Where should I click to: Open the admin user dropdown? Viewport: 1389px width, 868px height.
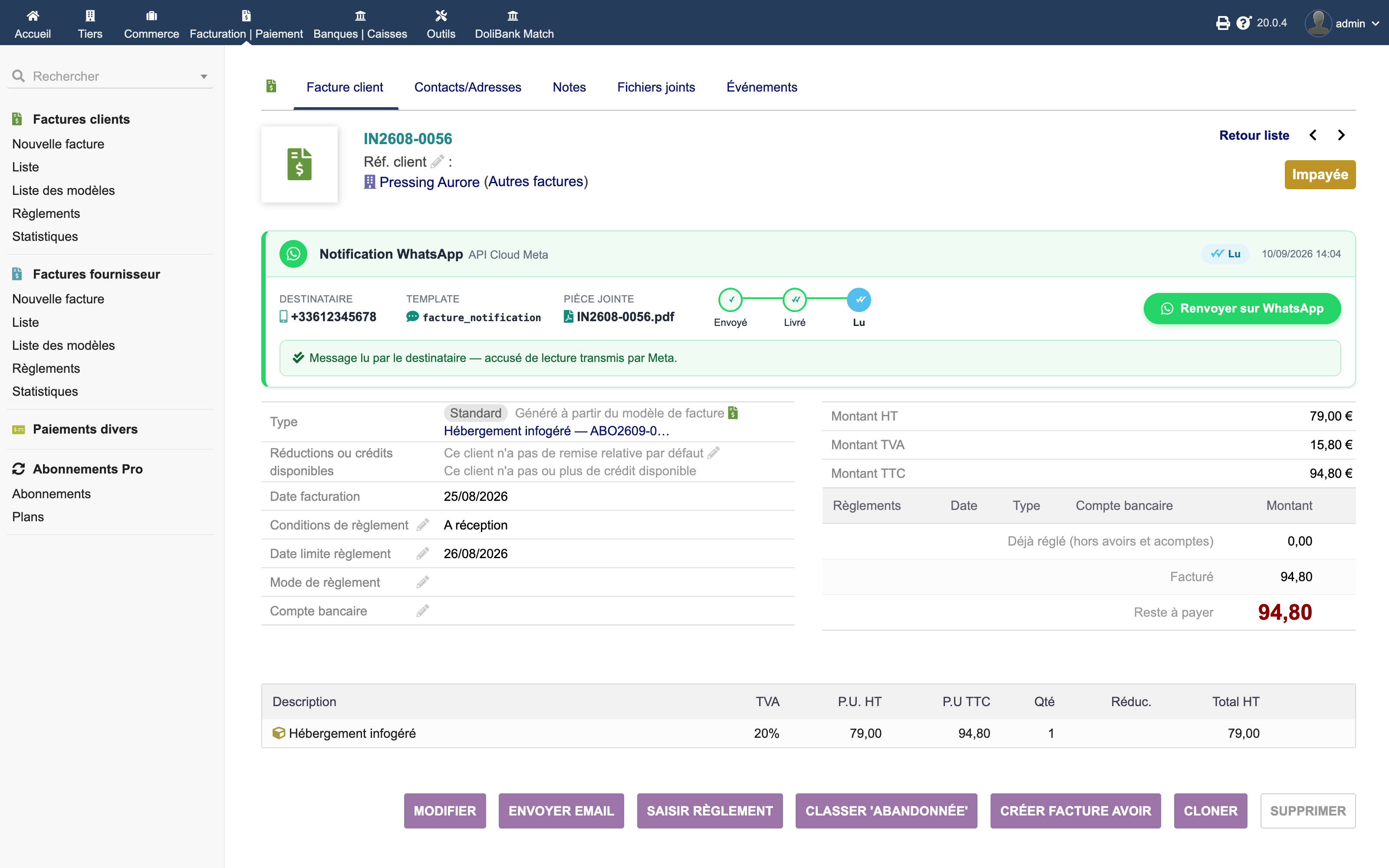coord(1343,23)
